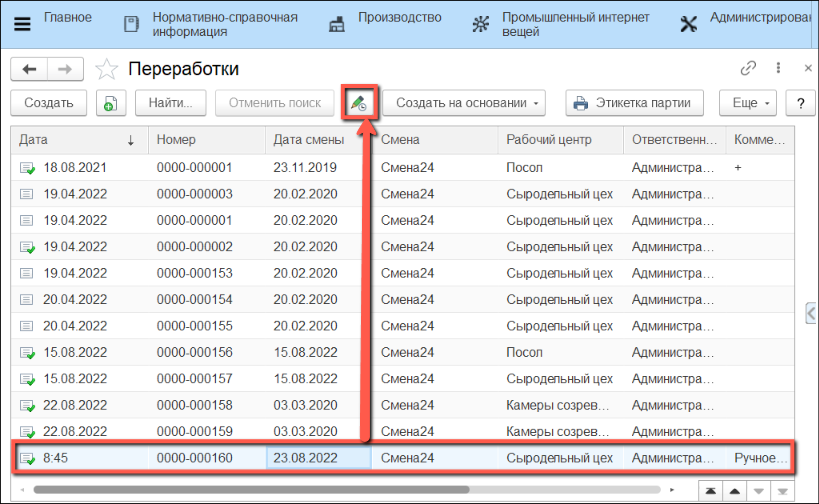Expand the side panel with left chevron

tap(810, 313)
